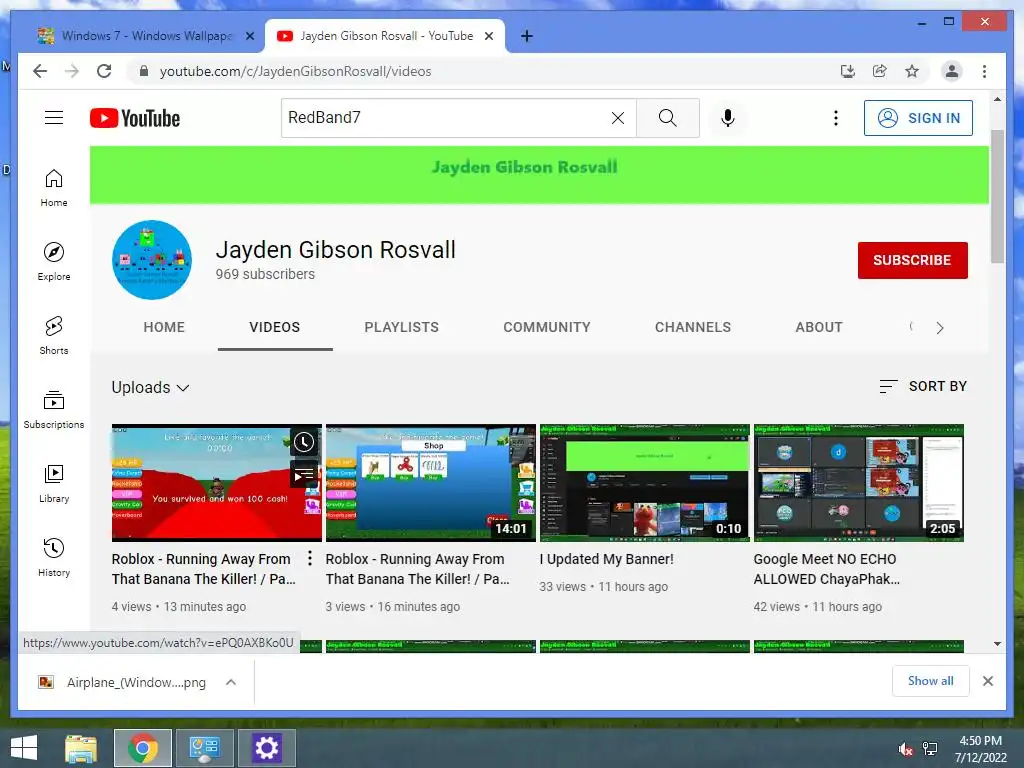This screenshot has height=768, width=1024.
Task: Expand Airplane png download options arrow
Action: tap(231, 682)
